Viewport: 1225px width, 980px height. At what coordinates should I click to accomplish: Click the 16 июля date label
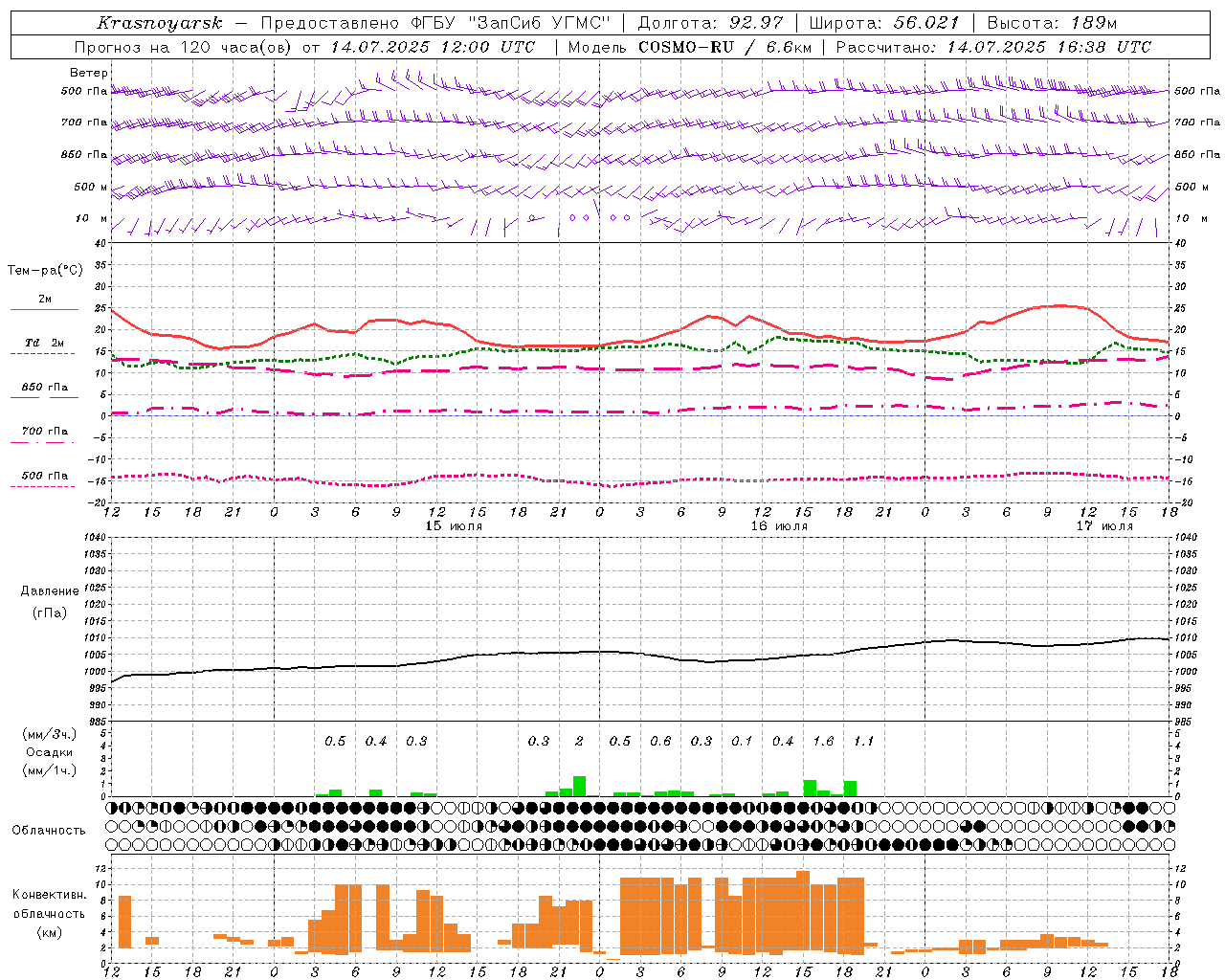[x=779, y=526]
